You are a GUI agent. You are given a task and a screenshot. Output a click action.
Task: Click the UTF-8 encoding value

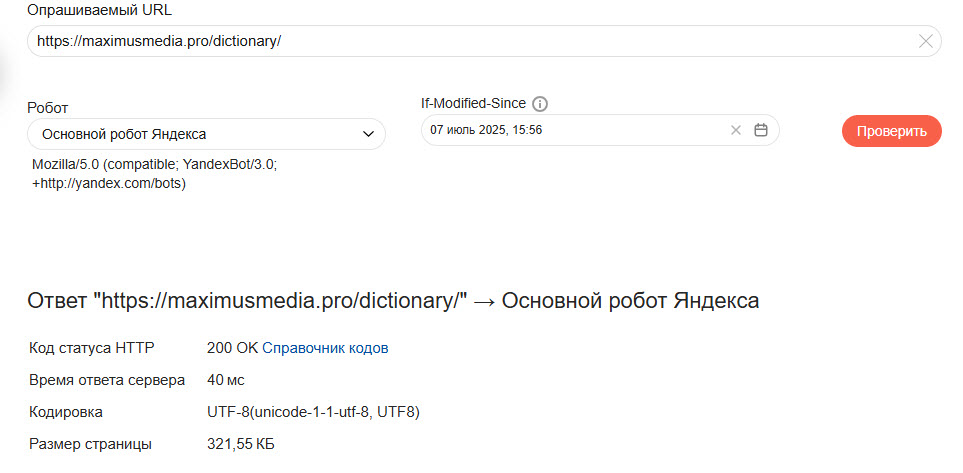(313, 412)
